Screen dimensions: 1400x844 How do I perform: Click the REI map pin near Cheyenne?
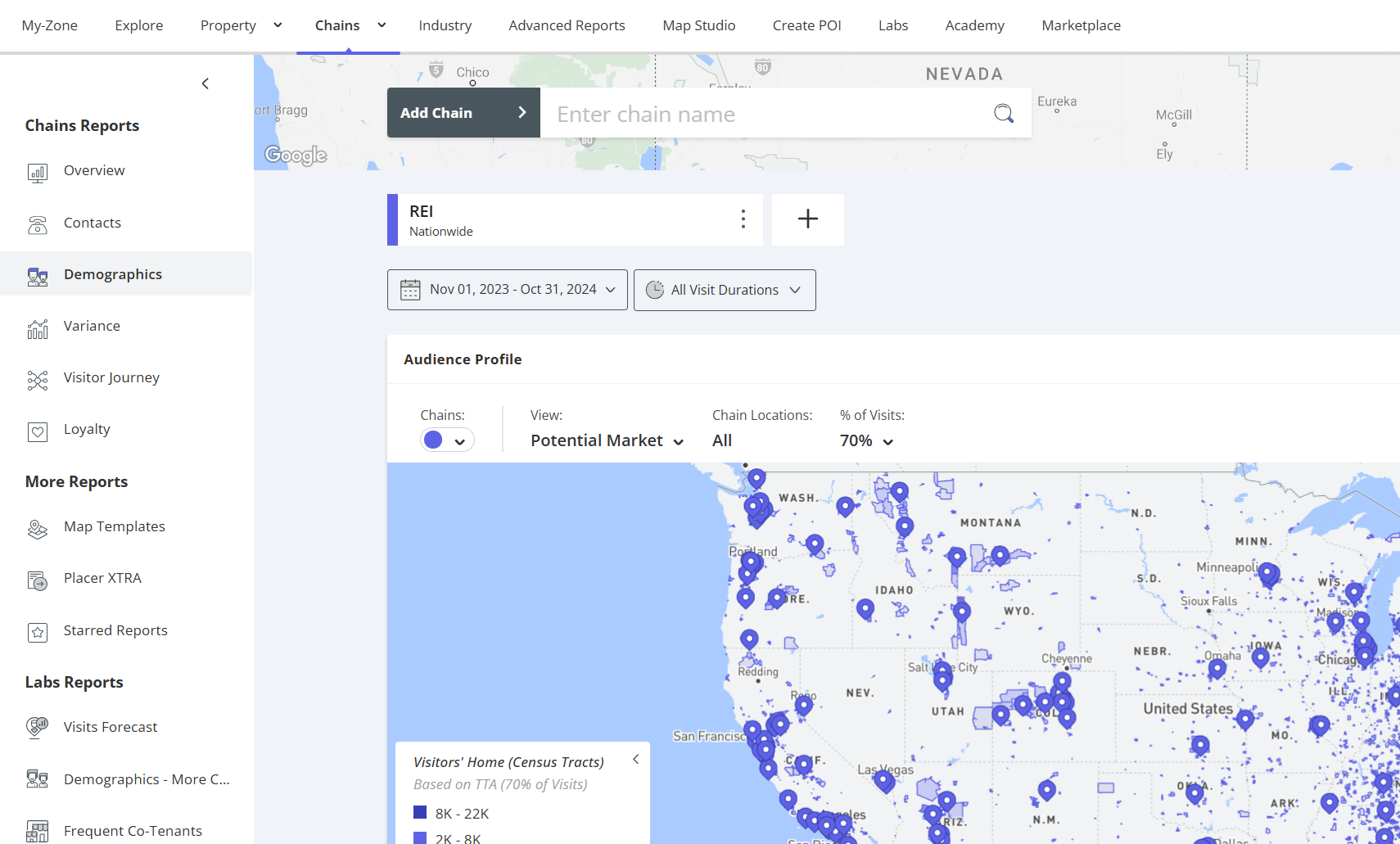(1062, 683)
